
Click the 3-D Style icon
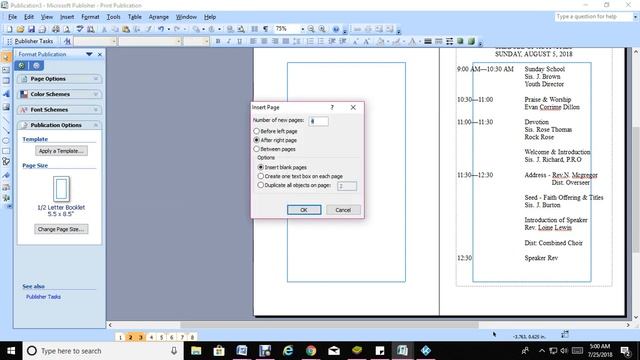tap(471, 41)
